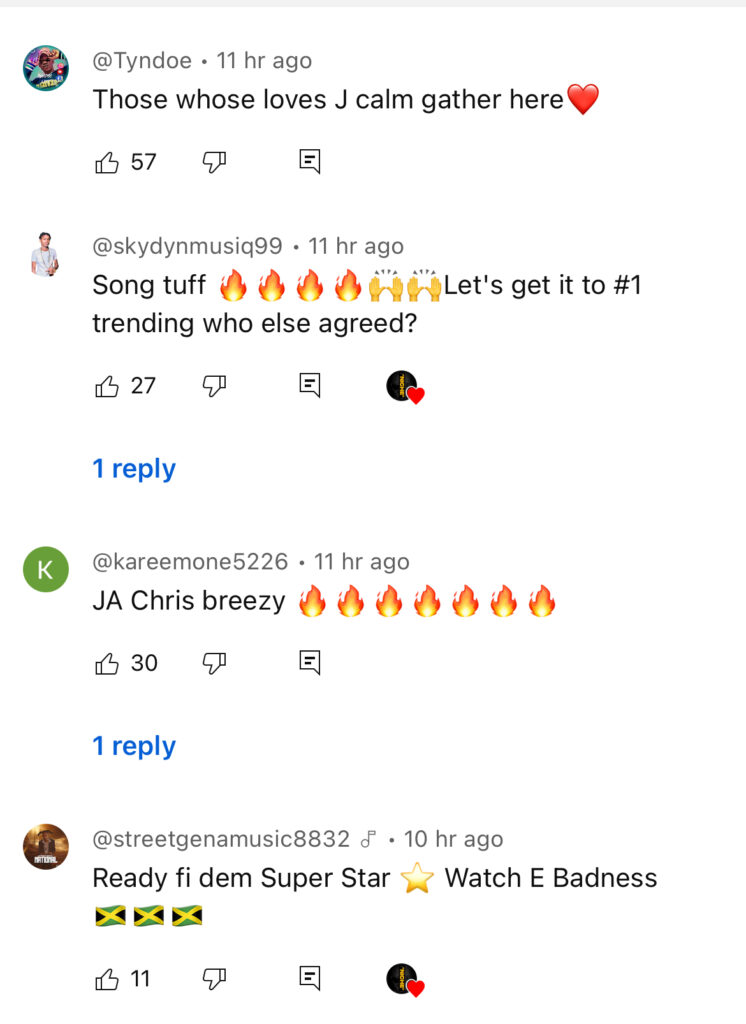Screen dimensions: 746x1024
Task: Reply to the 'Song tuff' comment
Action: [310, 385]
